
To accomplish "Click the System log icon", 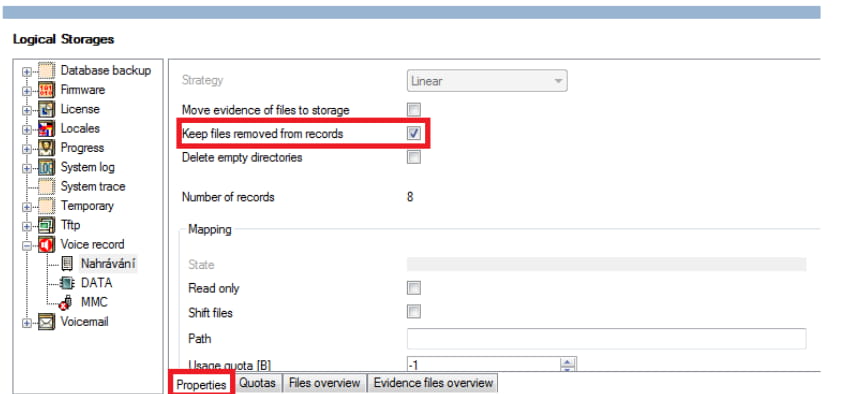I will point(47,168).
